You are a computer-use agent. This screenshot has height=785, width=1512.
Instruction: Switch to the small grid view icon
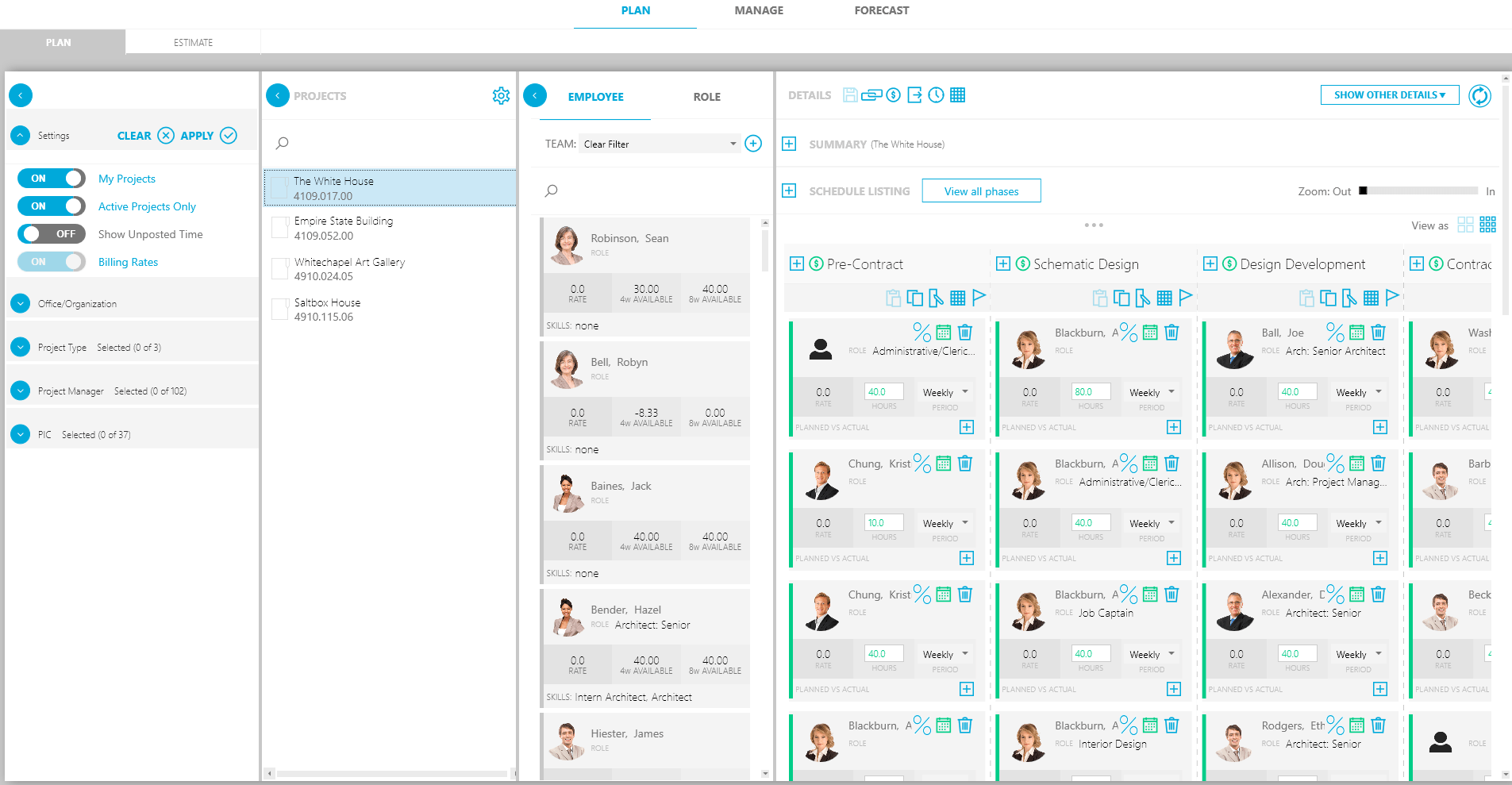coord(1488,225)
